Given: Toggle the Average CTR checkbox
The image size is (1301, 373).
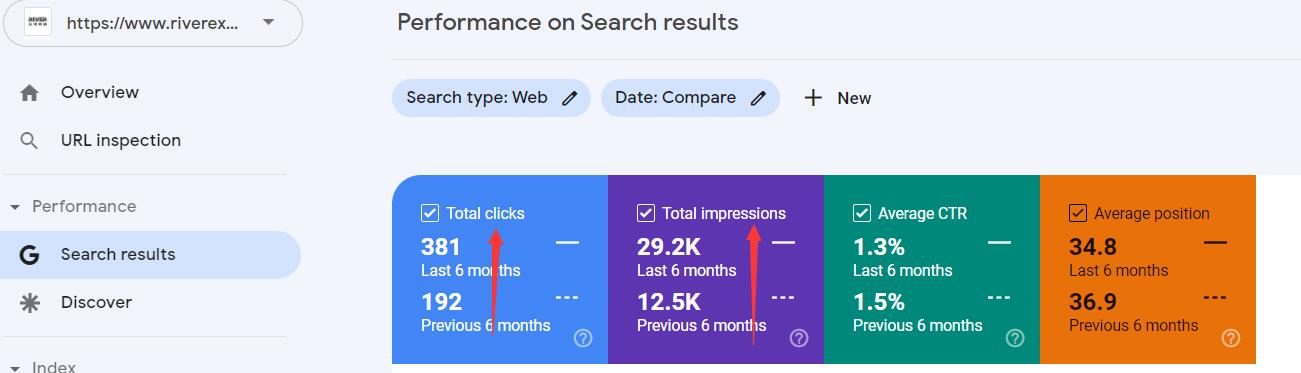Looking at the screenshot, I should (x=862, y=213).
